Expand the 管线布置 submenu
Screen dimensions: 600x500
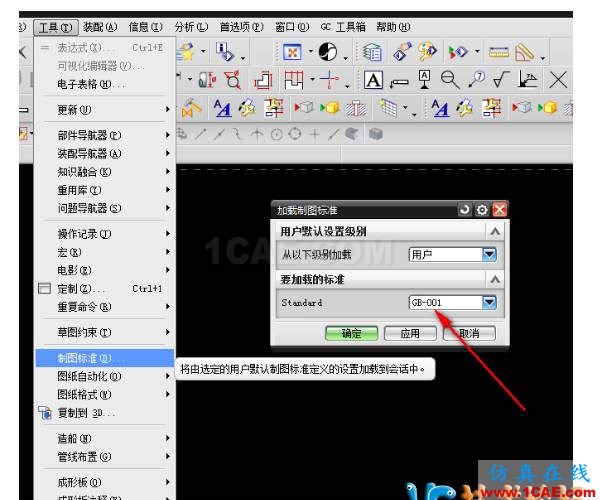coord(104,457)
